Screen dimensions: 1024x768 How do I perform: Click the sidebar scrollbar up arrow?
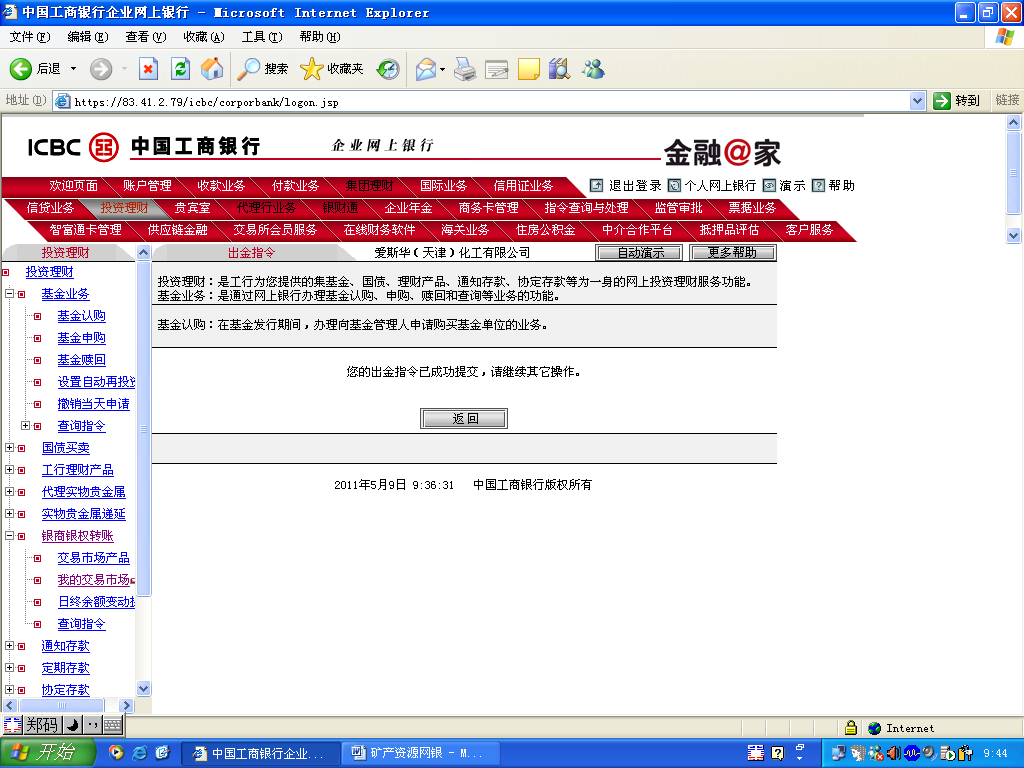pos(144,253)
